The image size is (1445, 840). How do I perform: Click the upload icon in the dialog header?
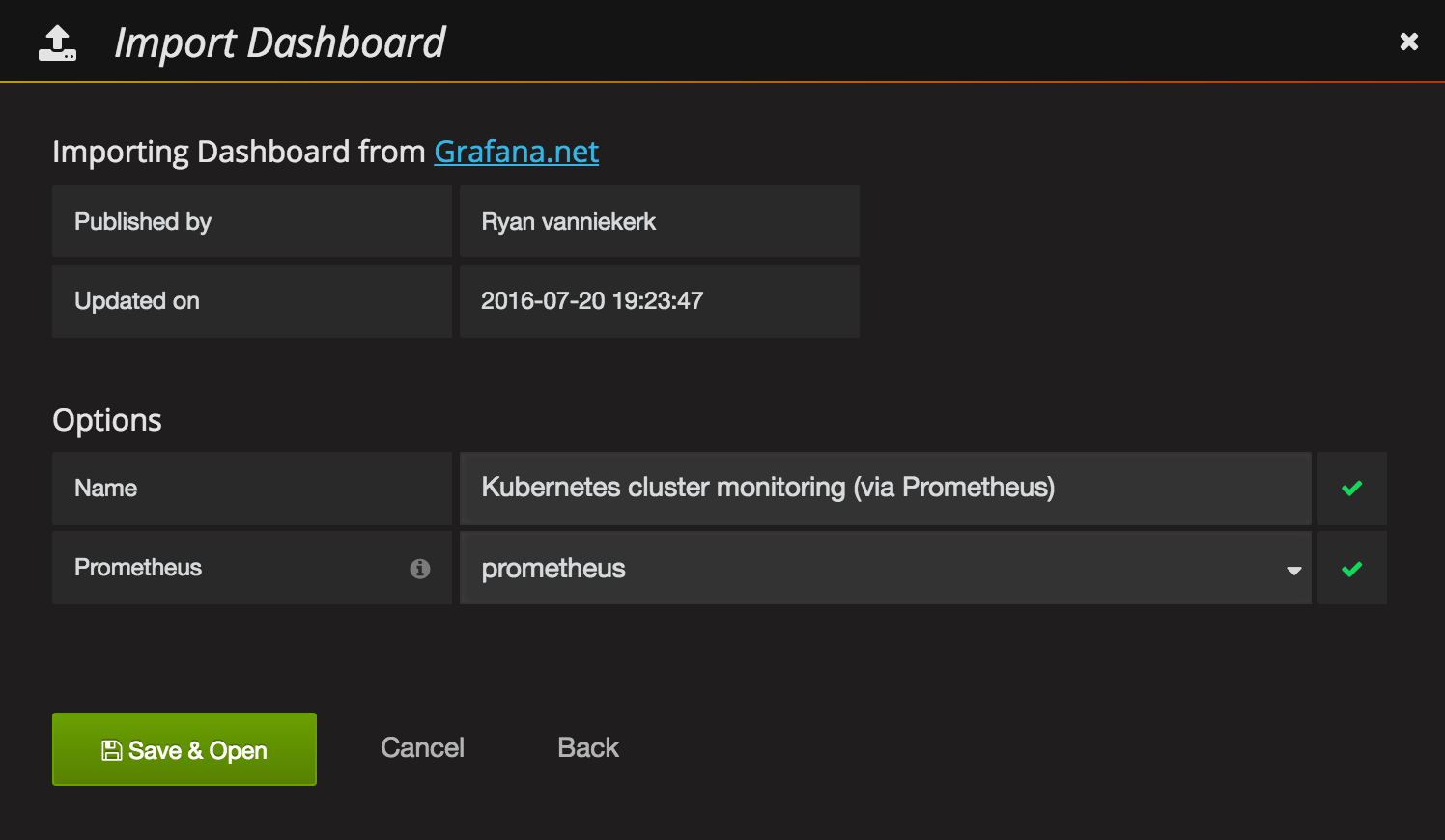57,42
